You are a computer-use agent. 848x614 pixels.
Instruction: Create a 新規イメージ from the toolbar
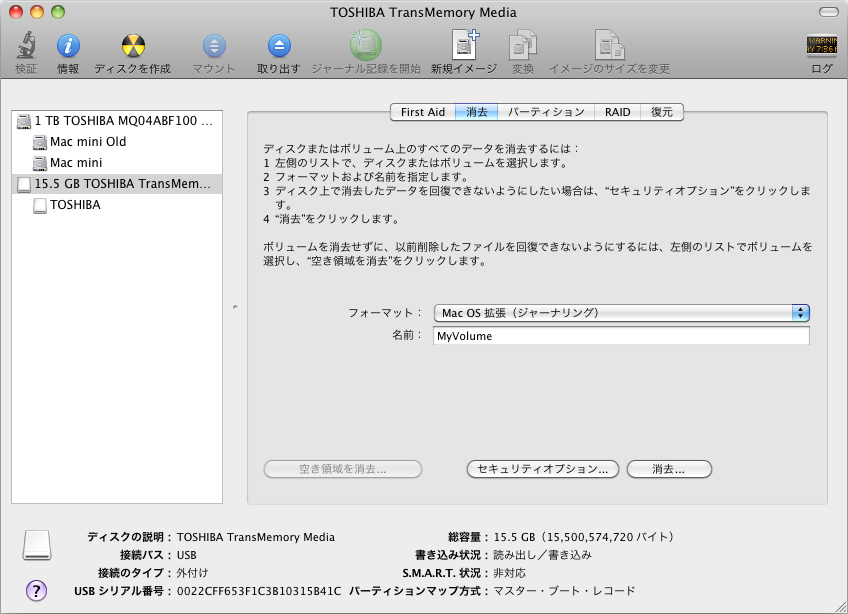pos(465,45)
